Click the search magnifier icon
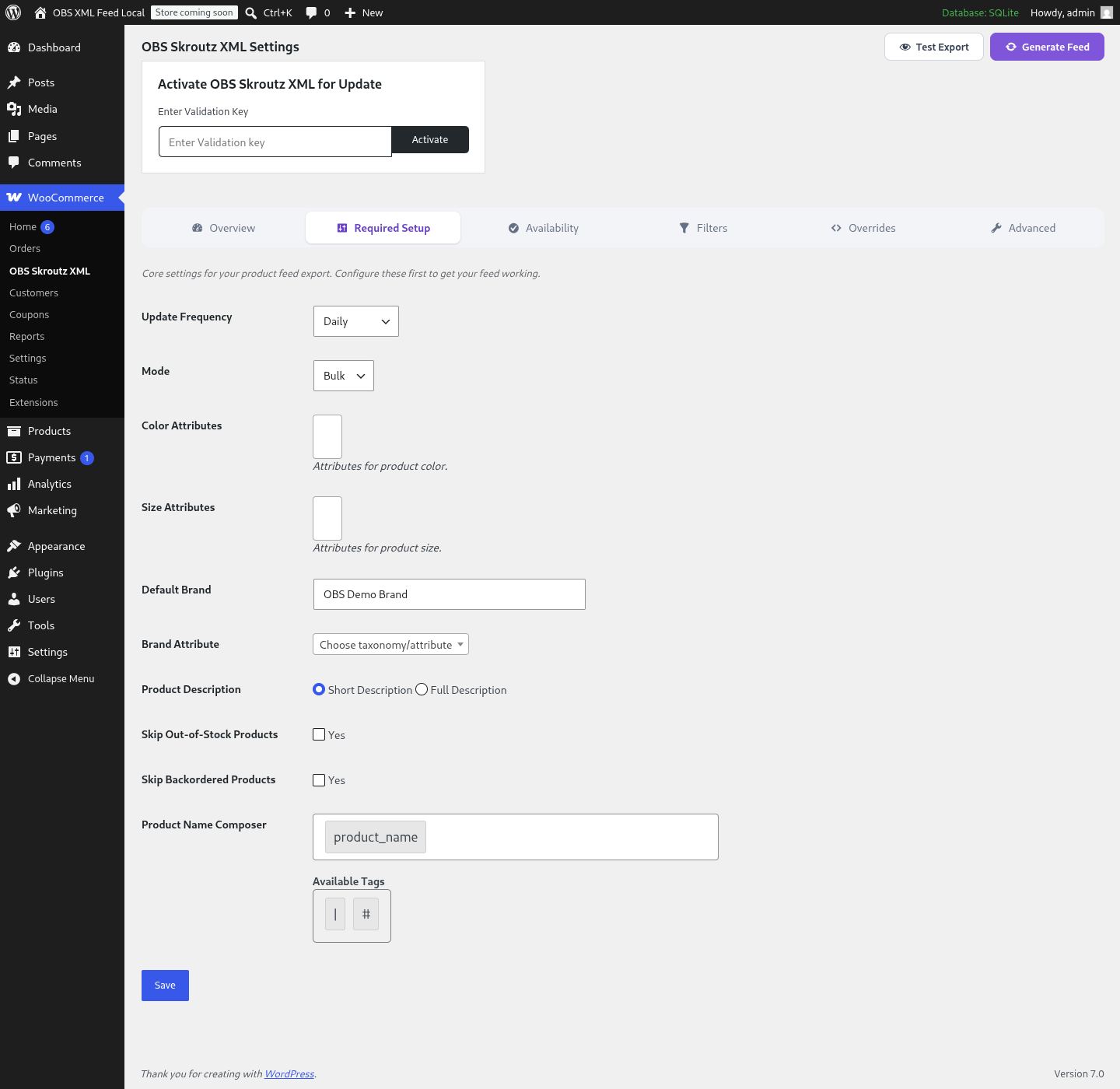Image resolution: width=1120 pixels, height=1089 pixels. click(251, 12)
